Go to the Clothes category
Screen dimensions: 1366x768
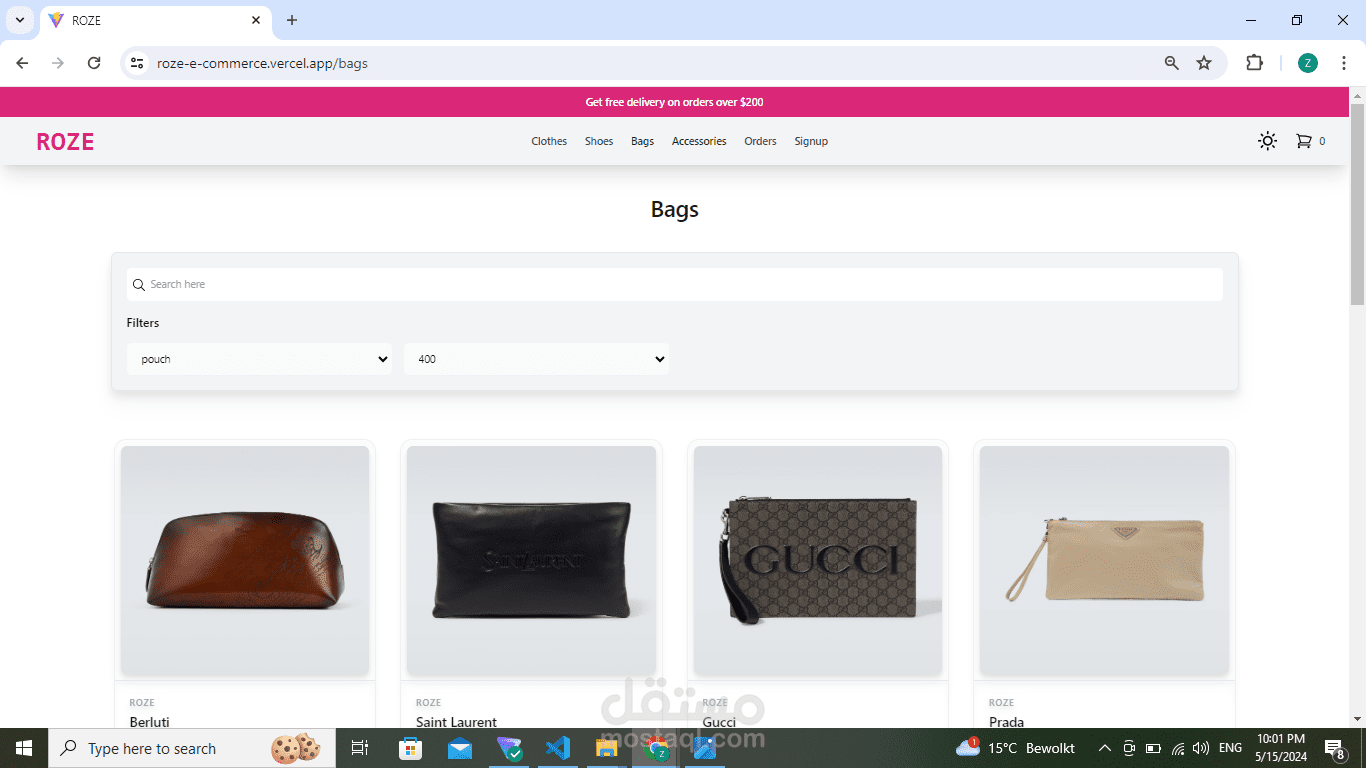point(549,141)
